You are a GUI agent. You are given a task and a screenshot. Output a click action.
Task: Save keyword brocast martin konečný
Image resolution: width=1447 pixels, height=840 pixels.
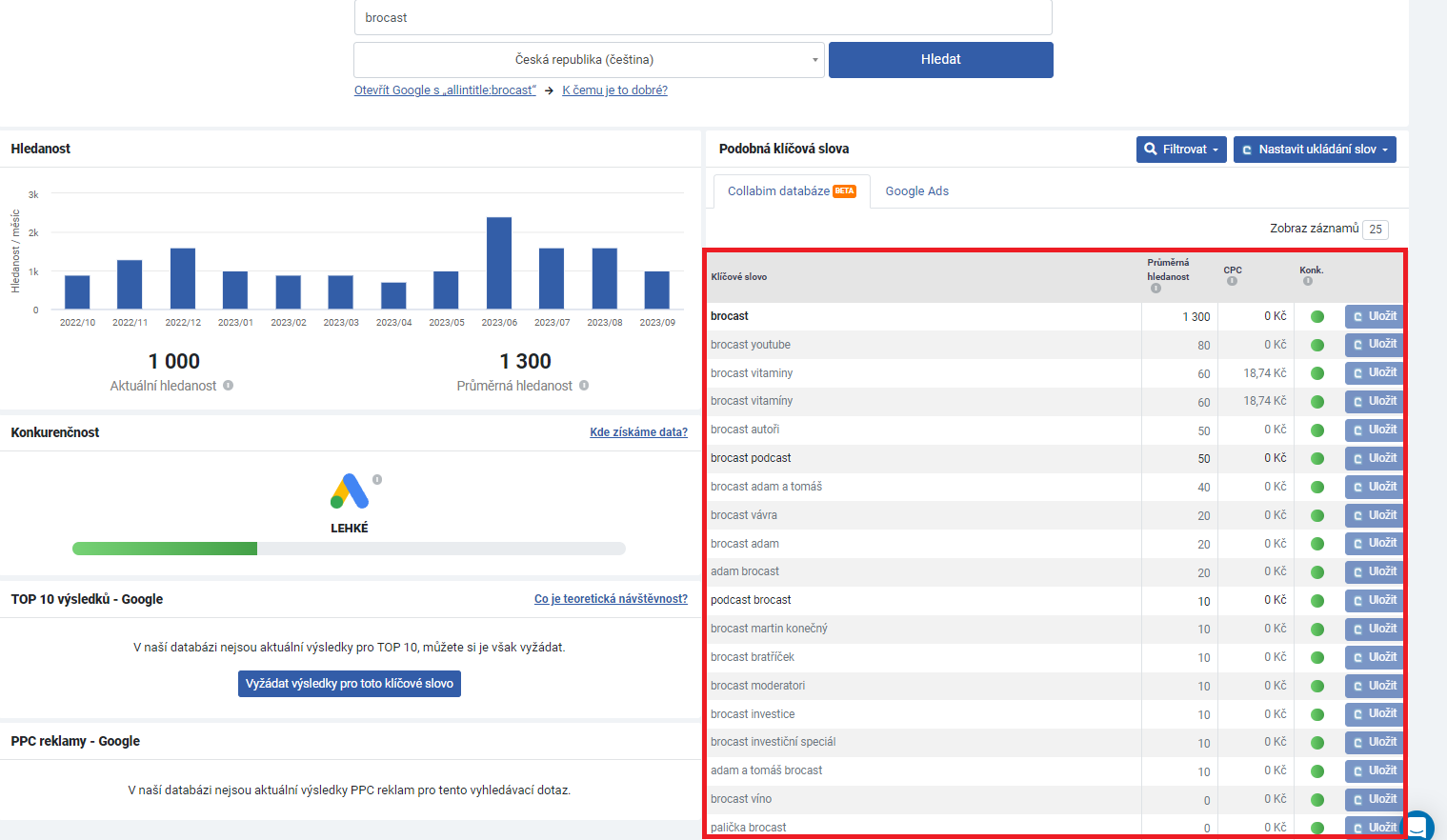pyautogui.click(x=1375, y=629)
